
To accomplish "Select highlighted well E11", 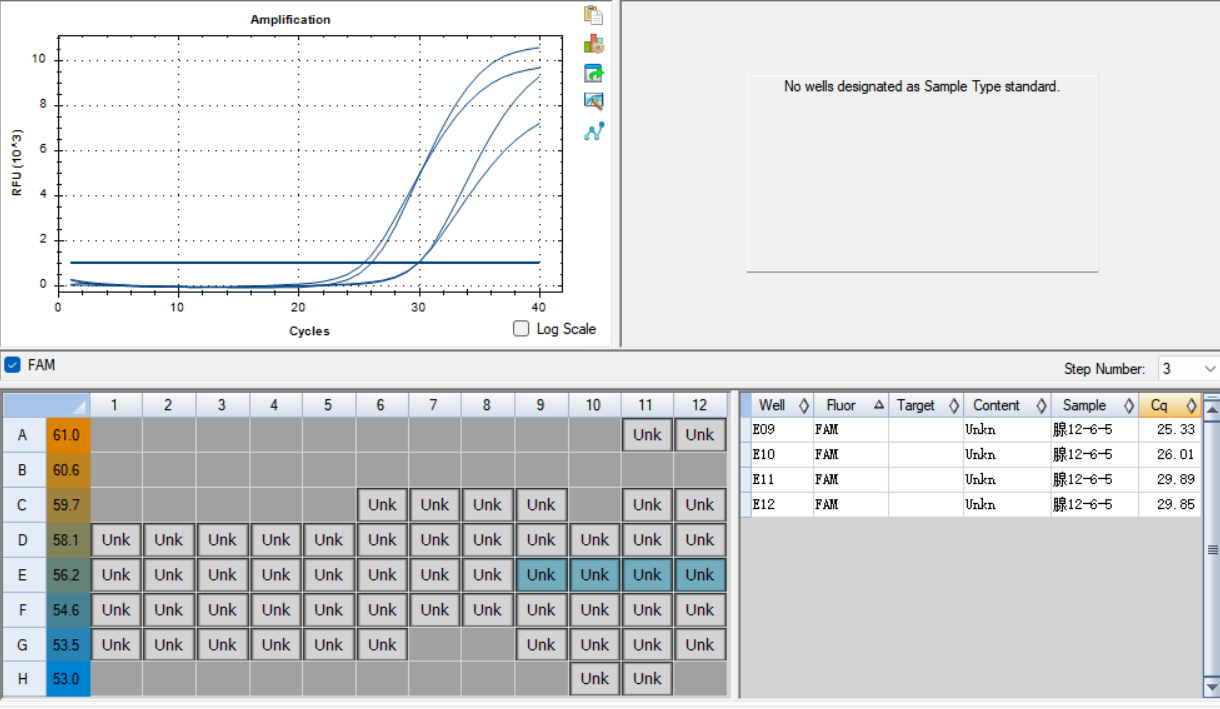I will [647, 575].
